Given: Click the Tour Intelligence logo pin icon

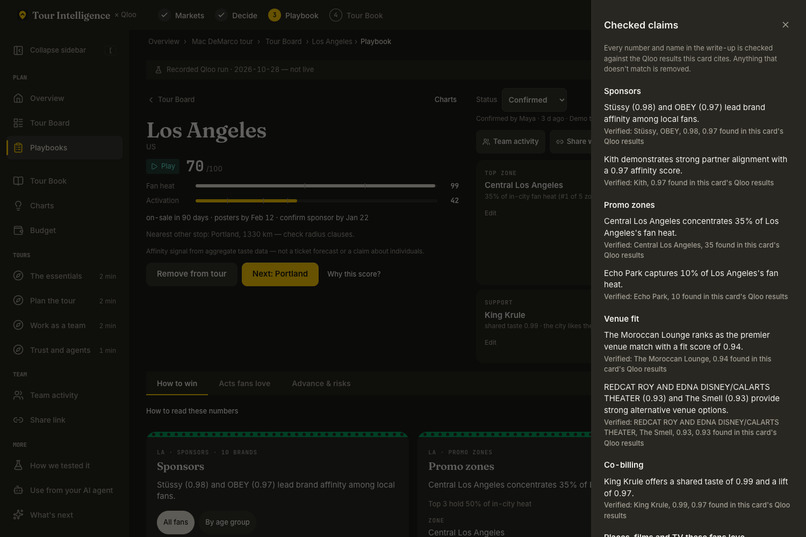Looking at the screenshot, I should tap(22, 15).
